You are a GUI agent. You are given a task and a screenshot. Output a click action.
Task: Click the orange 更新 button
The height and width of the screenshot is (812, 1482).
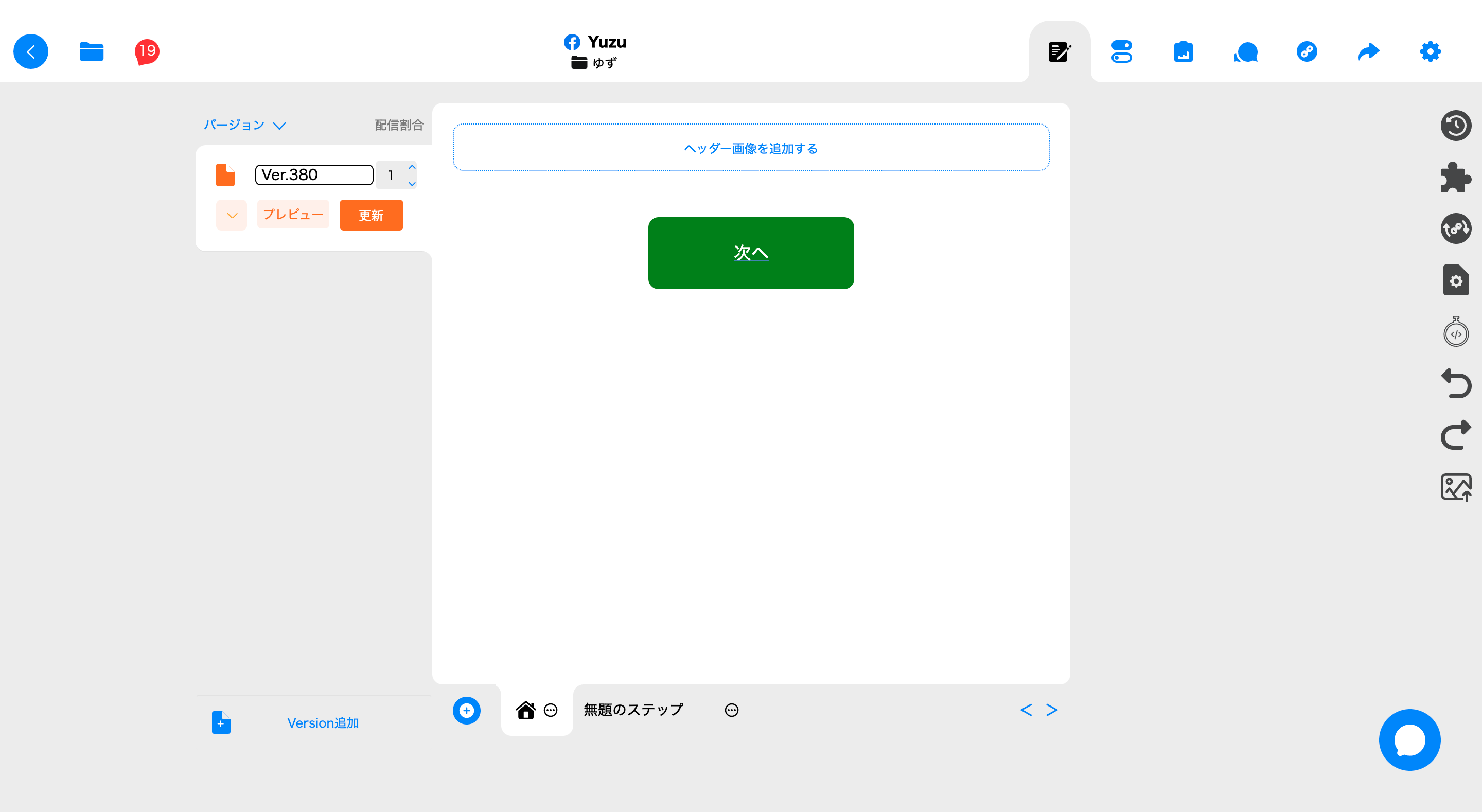371,215
